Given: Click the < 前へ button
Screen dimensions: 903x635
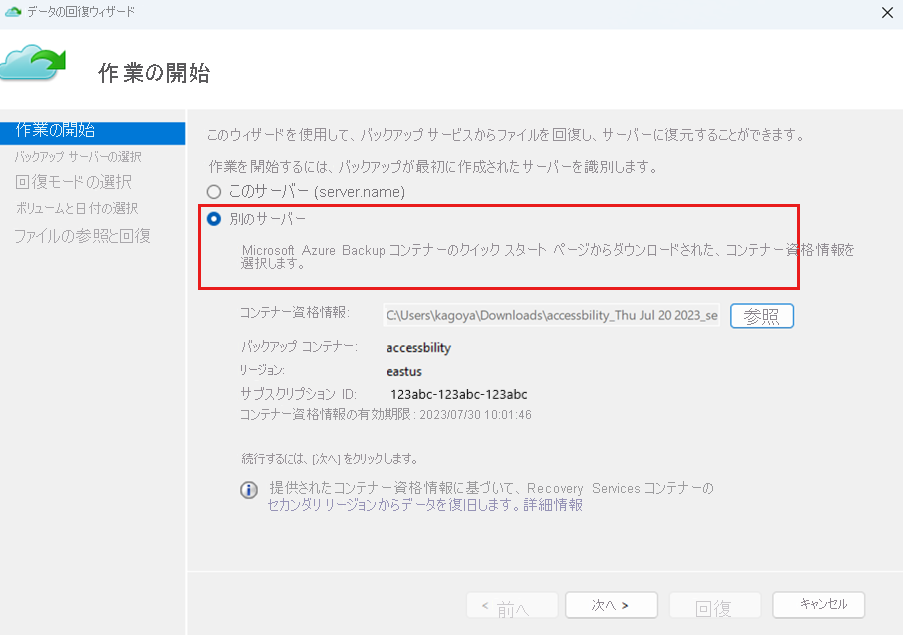Looking at the screenshot, I should [512, 605].
